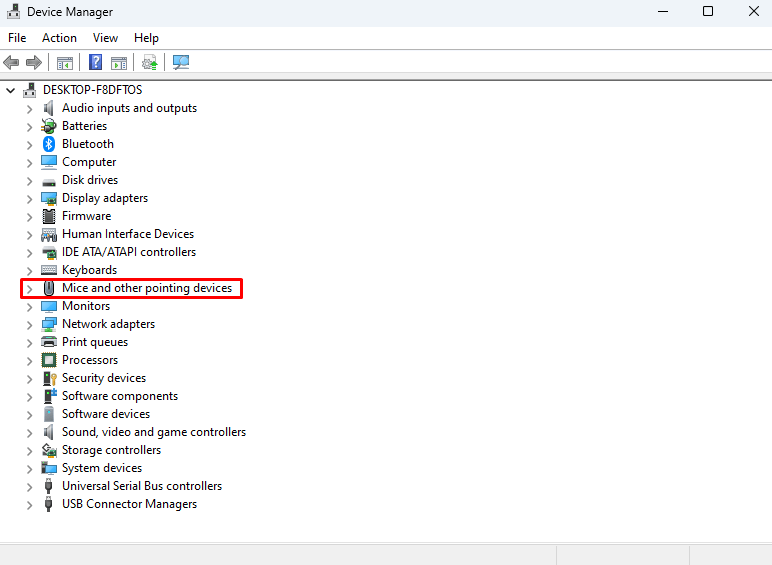Select the DESKTOP-F8DFTOS root label
The height and width of the screenshot is (565, 772).
(x=93, y=90)
